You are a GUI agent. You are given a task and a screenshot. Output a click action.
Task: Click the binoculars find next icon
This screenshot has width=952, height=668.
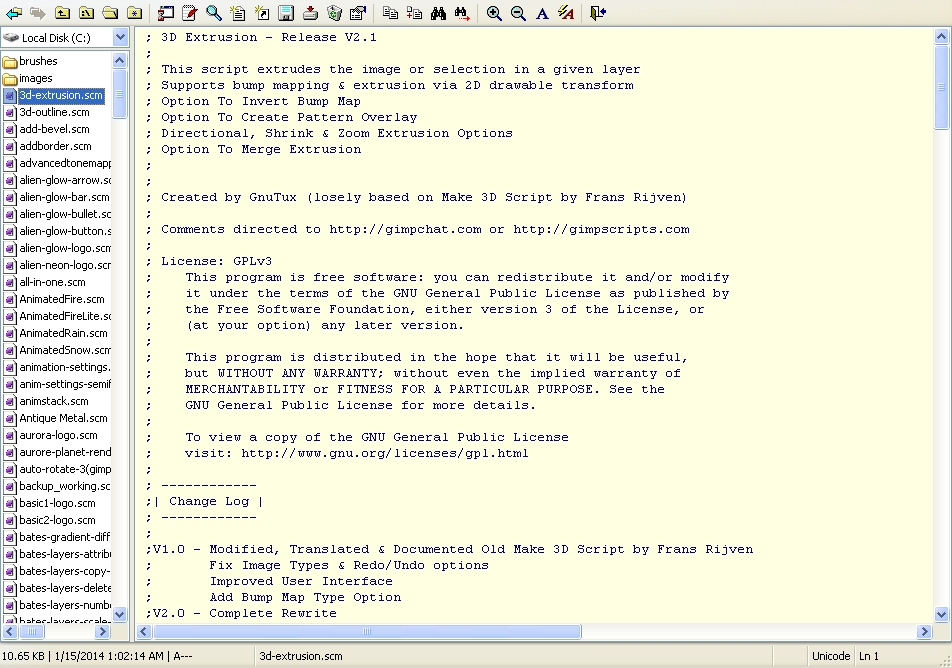tap(463, 13)
